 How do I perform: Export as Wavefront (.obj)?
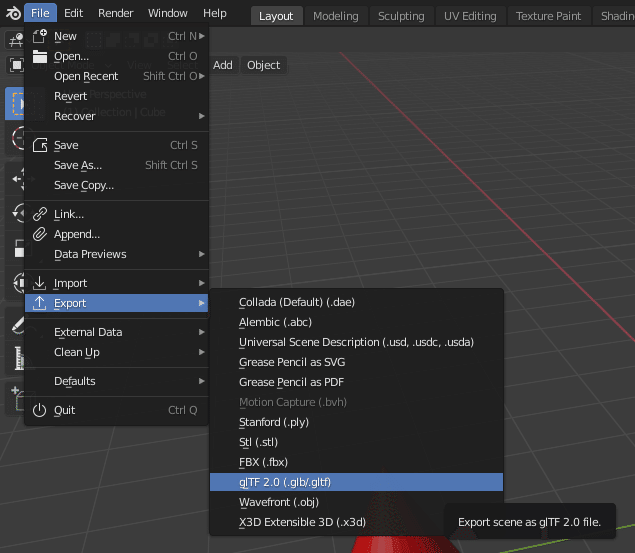356,502
